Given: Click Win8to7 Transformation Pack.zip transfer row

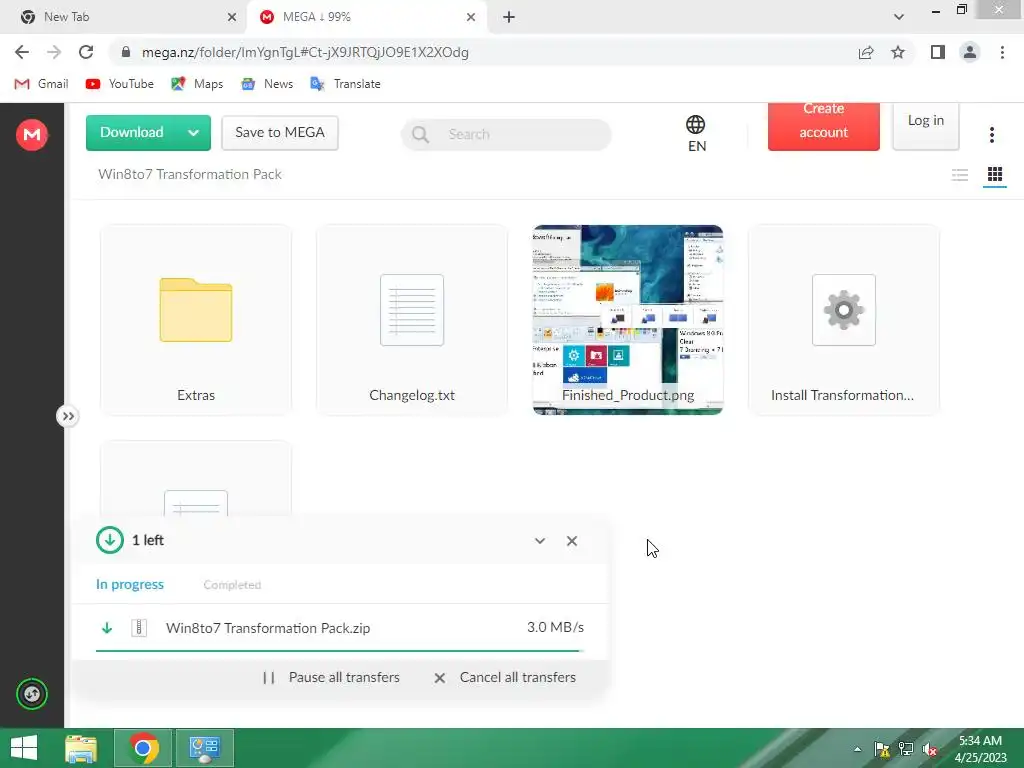Looking at the screenshot, I should click(x=340, y=628).
